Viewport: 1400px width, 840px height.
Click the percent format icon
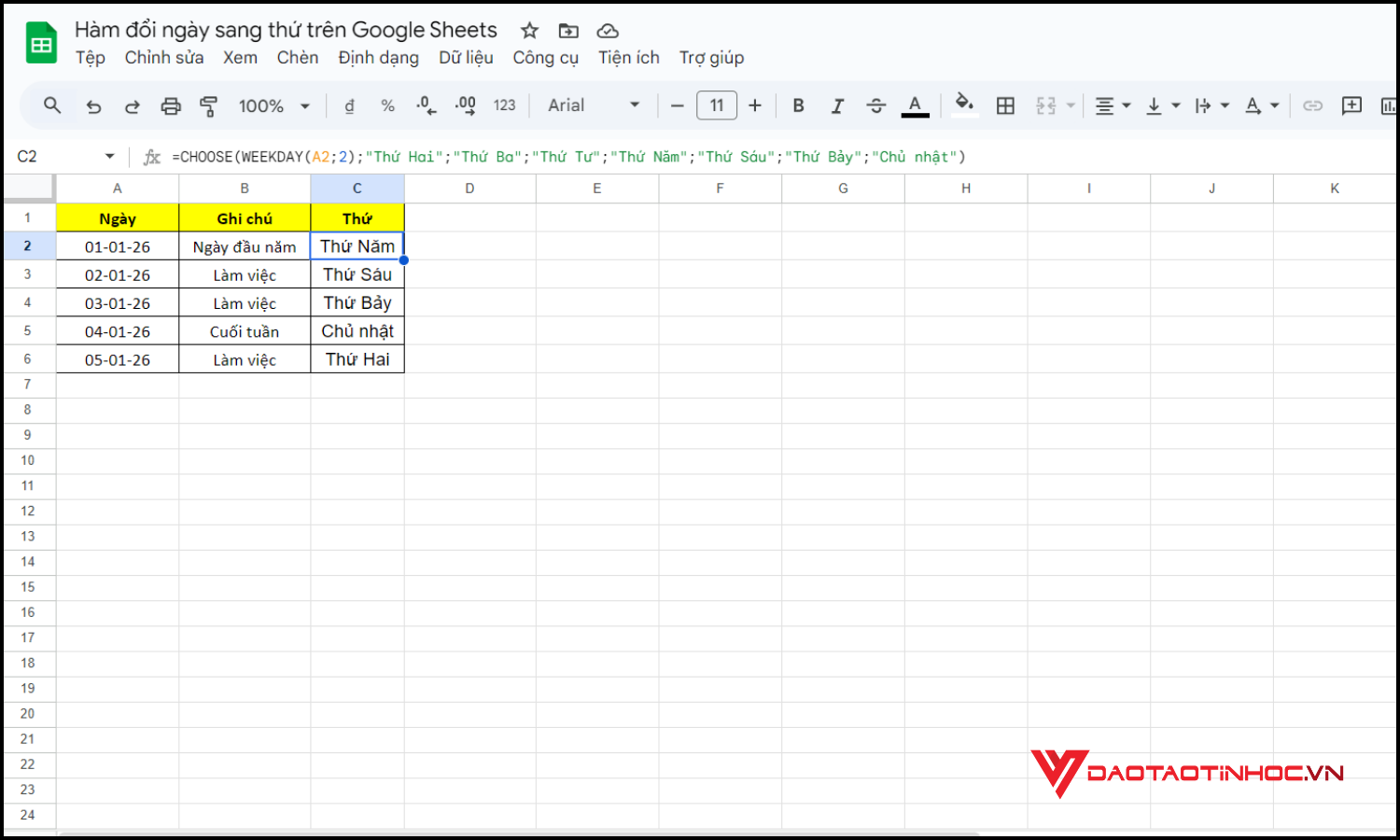[x=387, y=105]
